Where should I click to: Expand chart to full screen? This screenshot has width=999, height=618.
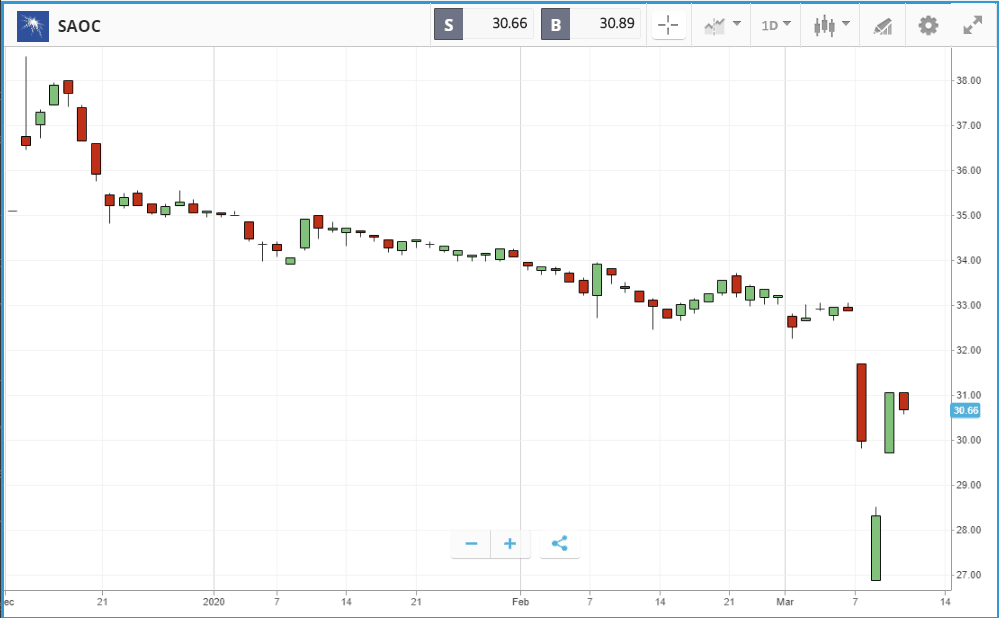pyautogui.click(x=973, y=25)
